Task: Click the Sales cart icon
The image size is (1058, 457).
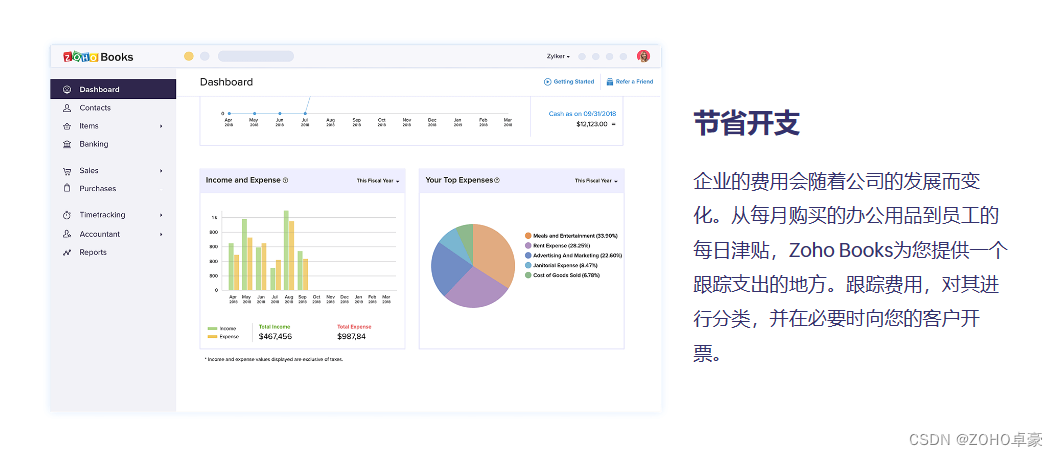Action: [67, 171]
